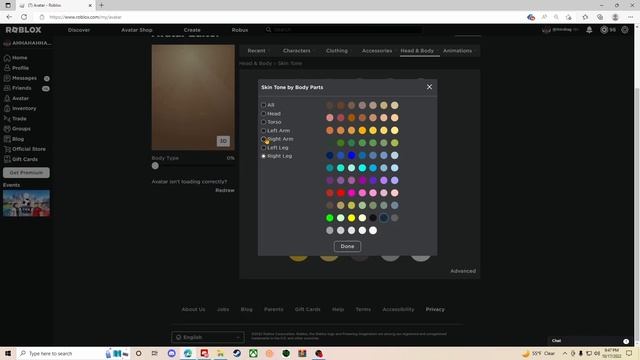The image size is (640, 360).
Task: Open the Privacy footer link
Action: coord(435,309)
